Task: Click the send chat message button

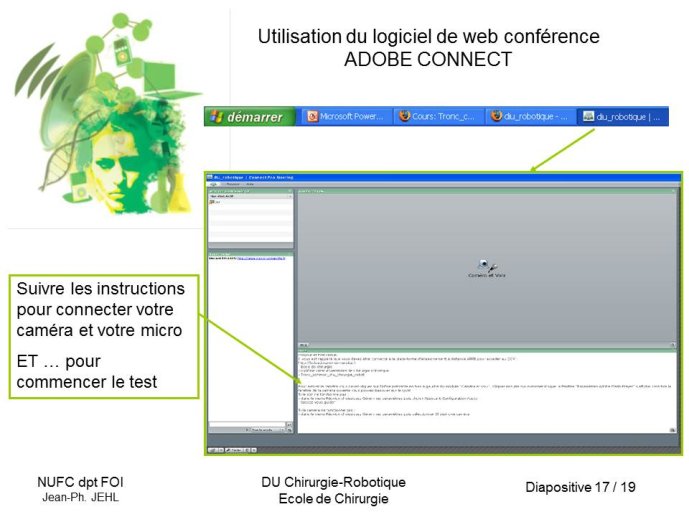Action: click(x=289, y=425)
